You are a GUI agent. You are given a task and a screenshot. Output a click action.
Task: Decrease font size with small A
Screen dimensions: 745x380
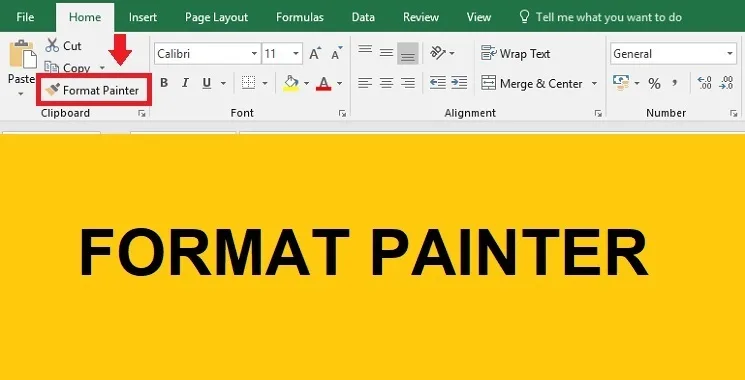(337, 54)
